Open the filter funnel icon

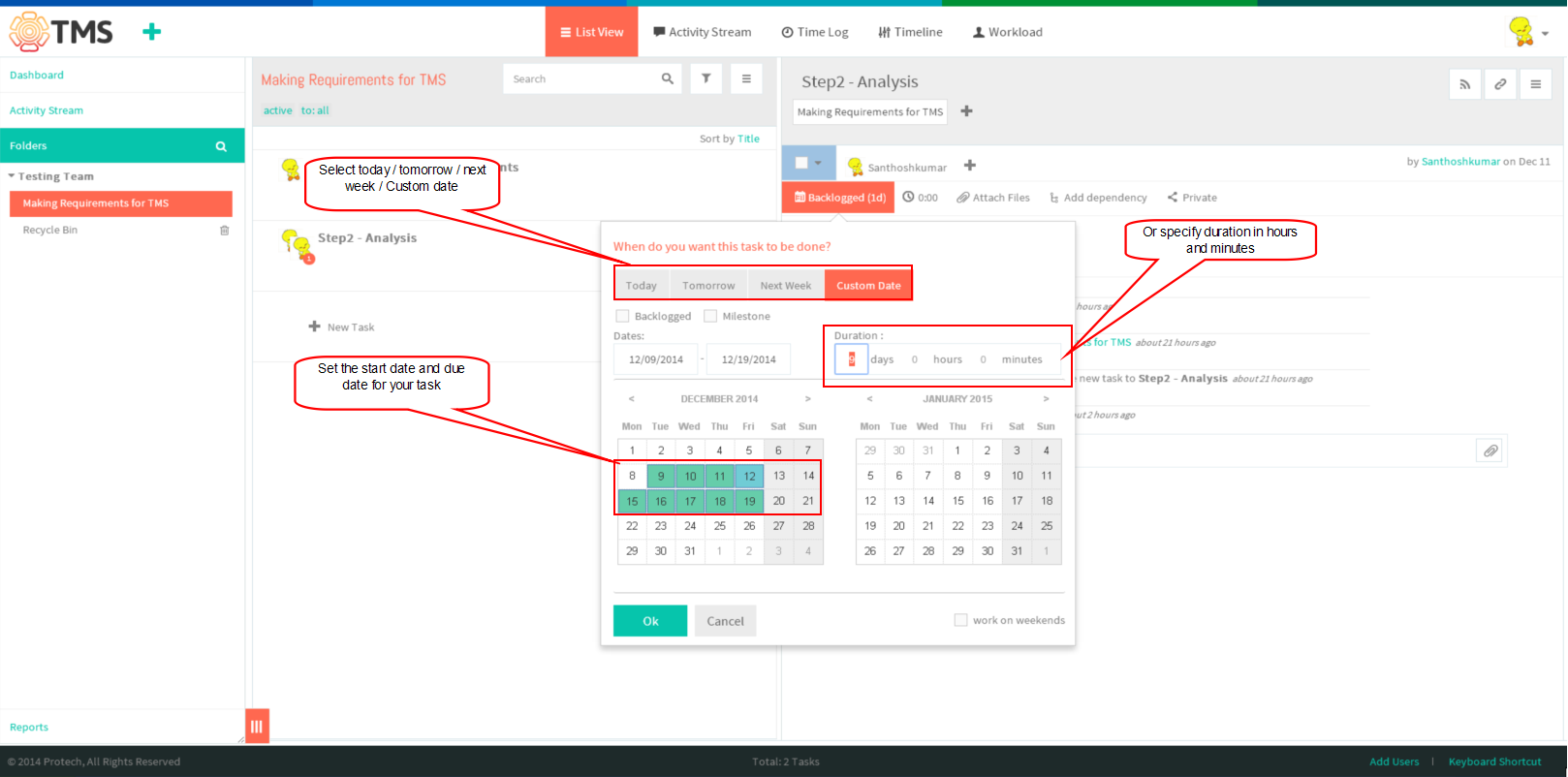tap(706, 78)
